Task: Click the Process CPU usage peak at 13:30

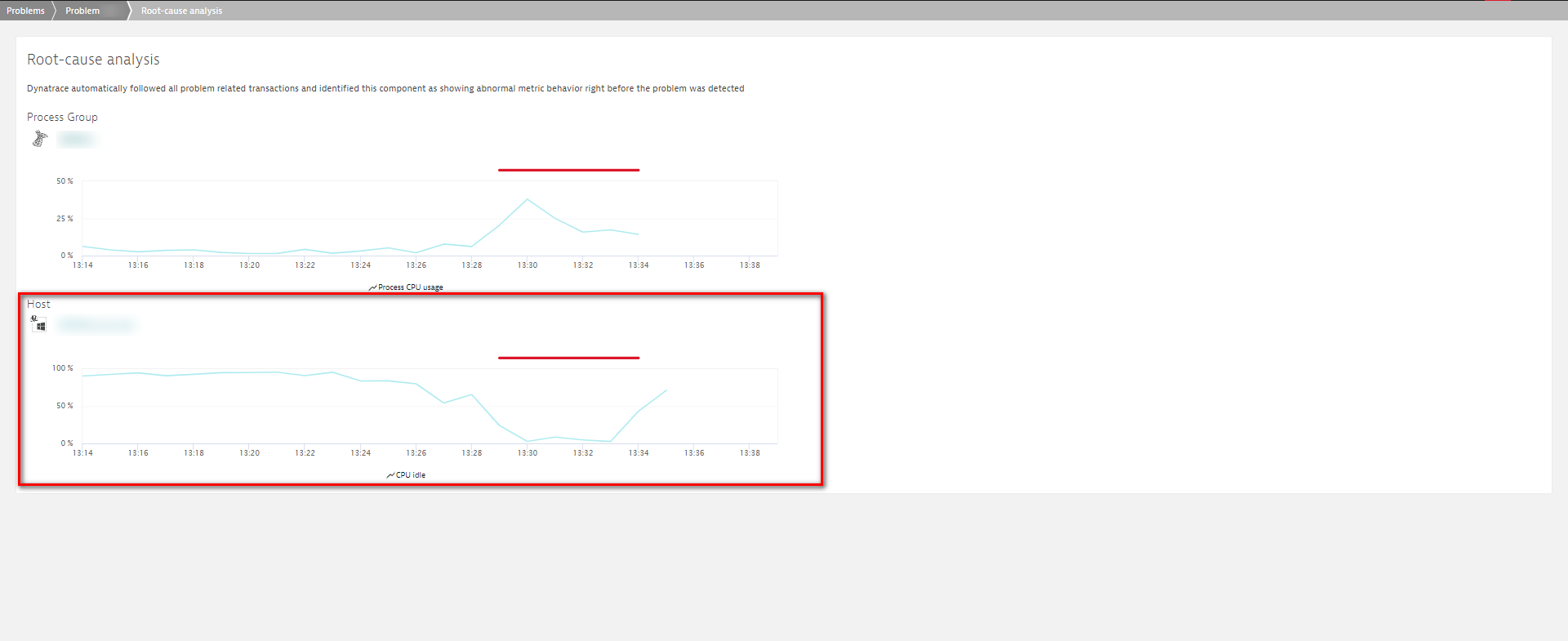Action: click(527, 199)
